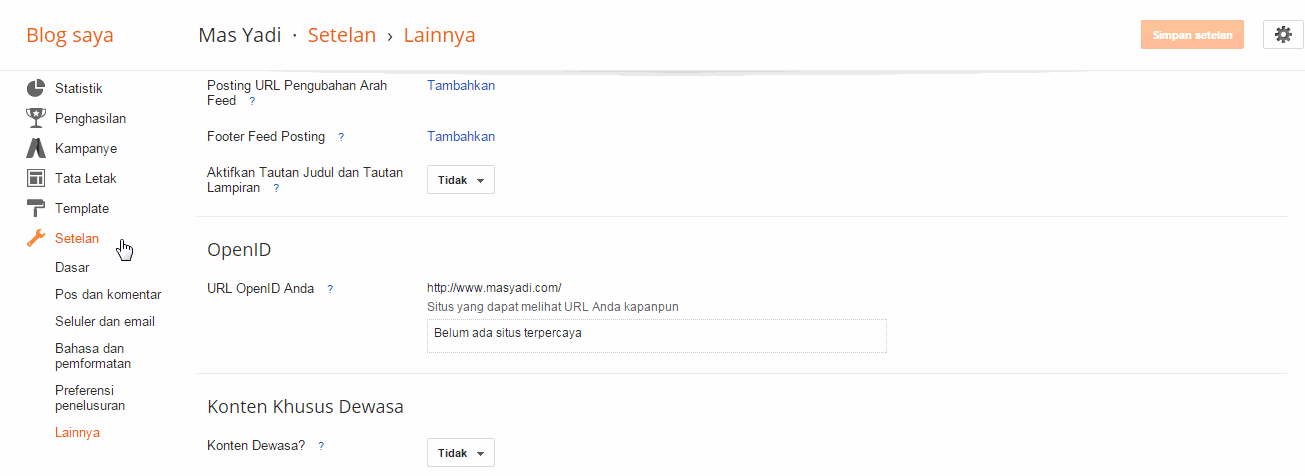
Task: Click the OpenID section heading
Action: pyautogui.click(x=239, y=249)
